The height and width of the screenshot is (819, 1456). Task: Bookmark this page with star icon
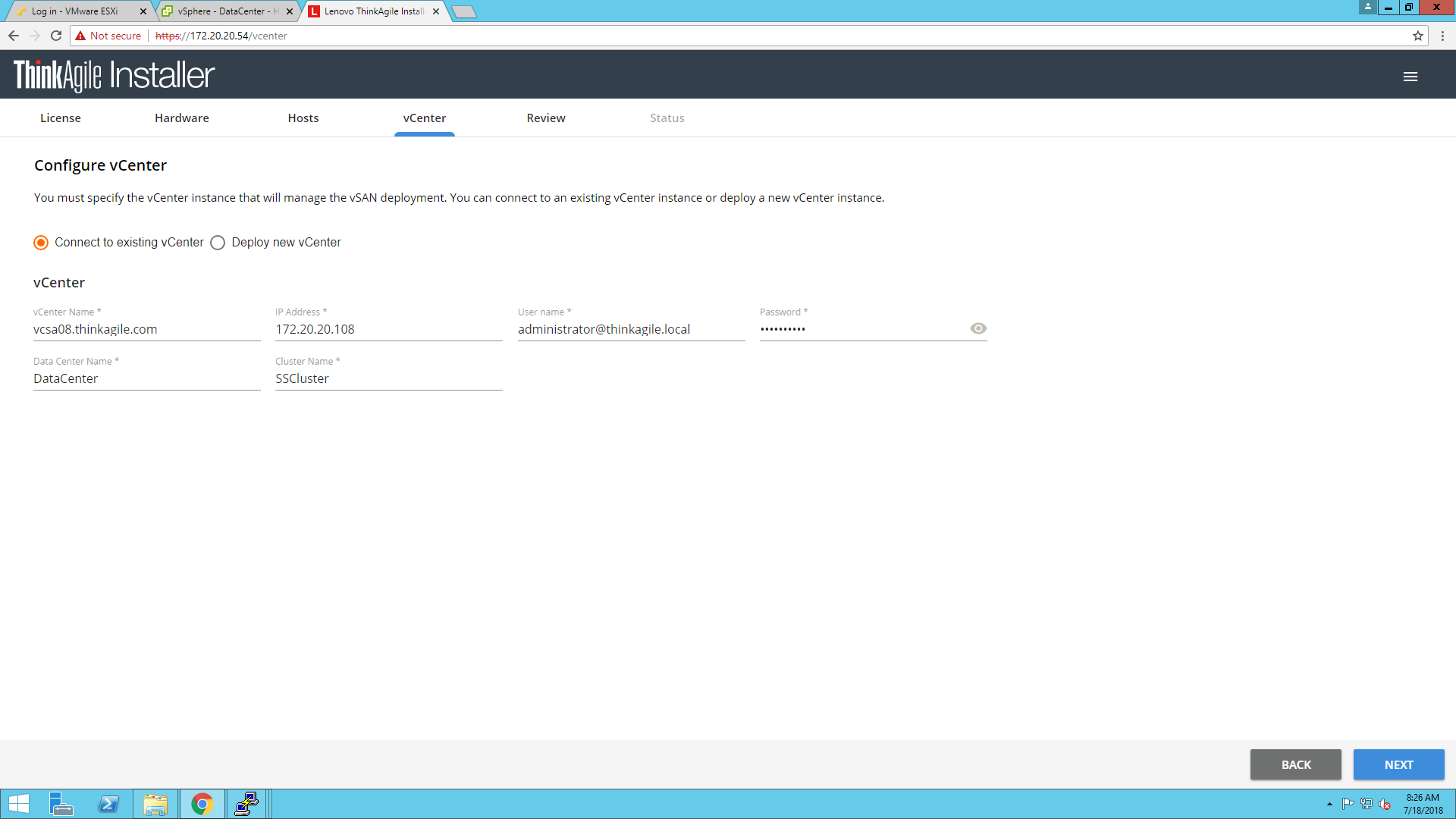pos(1417,36)
